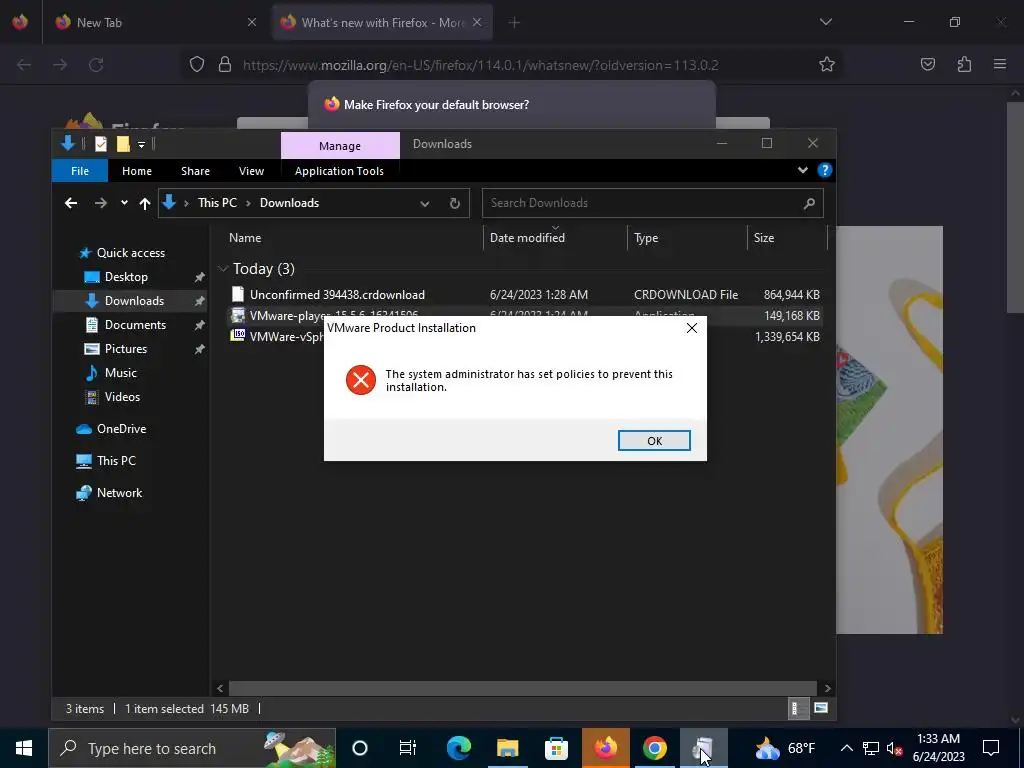Open Windows Start menu
This screenshot has height=768, width=1024.
coord(24,748)
